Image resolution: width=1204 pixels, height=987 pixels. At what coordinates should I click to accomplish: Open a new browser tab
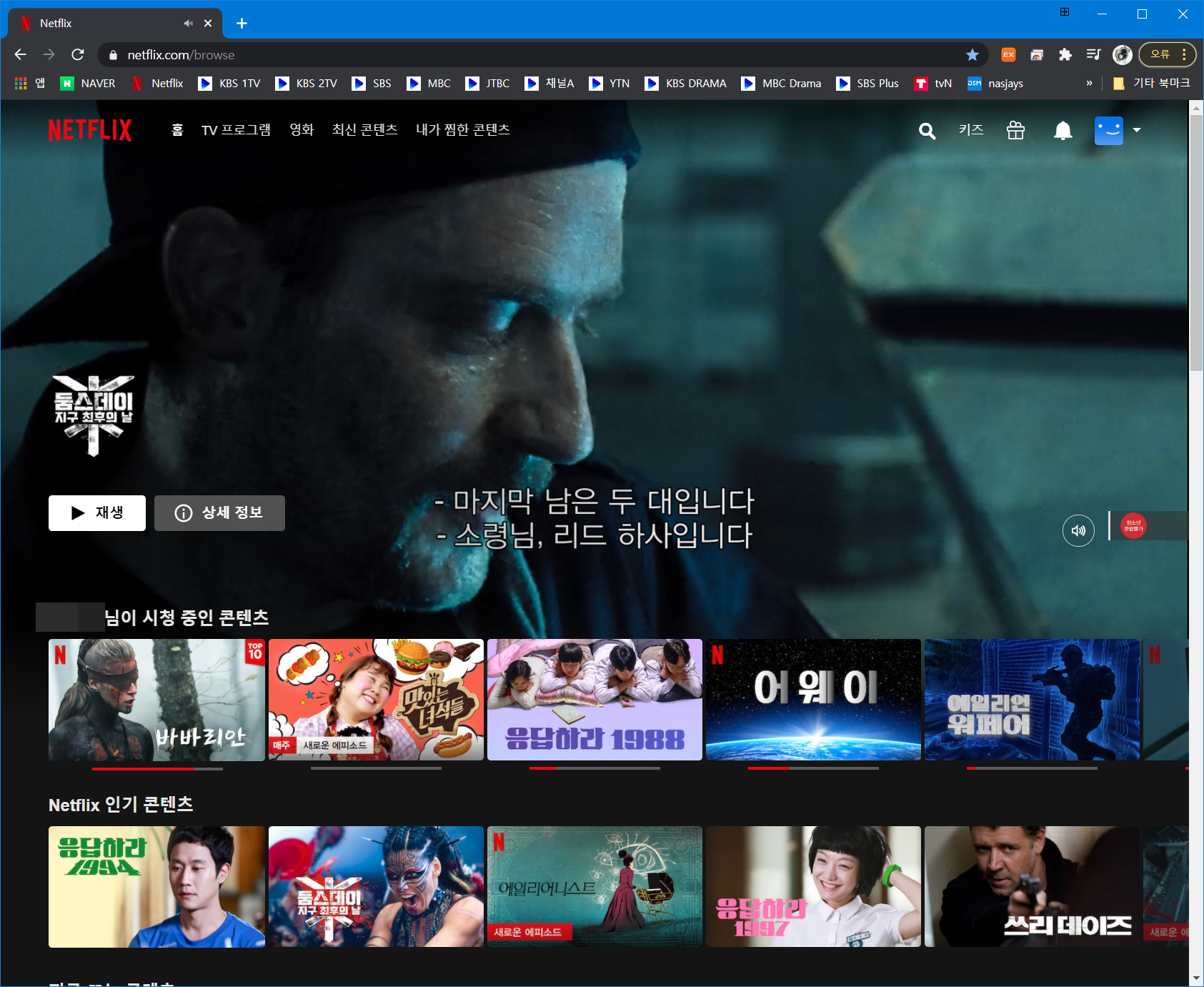(242, 24)
